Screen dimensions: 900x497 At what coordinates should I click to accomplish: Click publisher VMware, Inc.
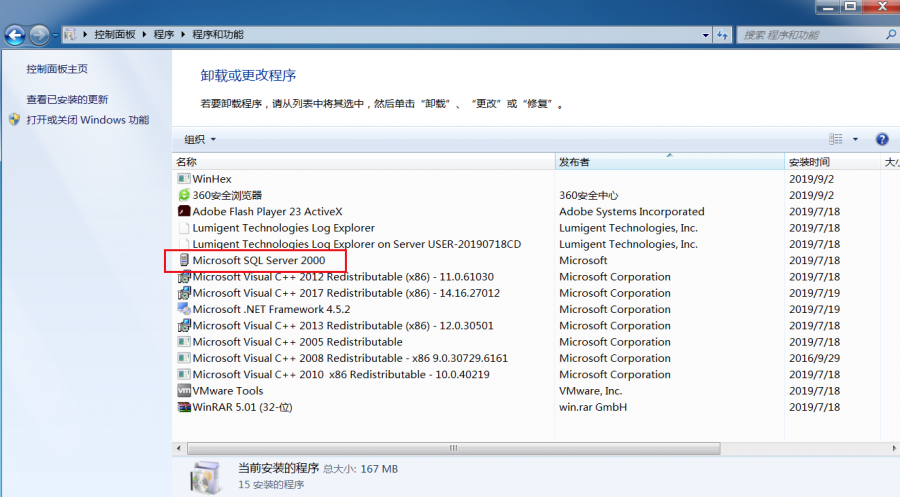591,391
